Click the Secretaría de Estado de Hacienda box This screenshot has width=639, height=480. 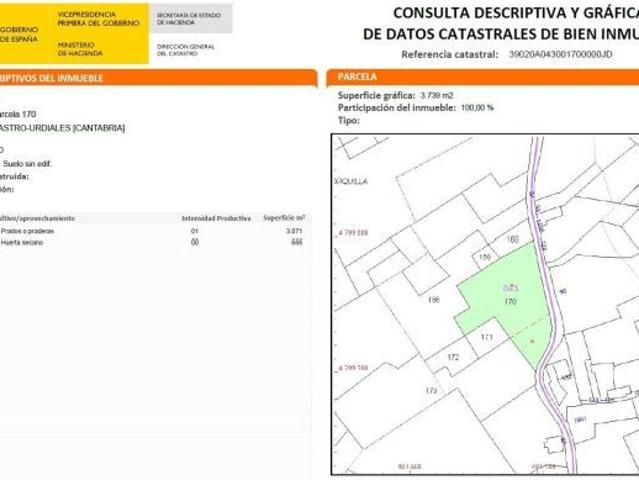191,18
